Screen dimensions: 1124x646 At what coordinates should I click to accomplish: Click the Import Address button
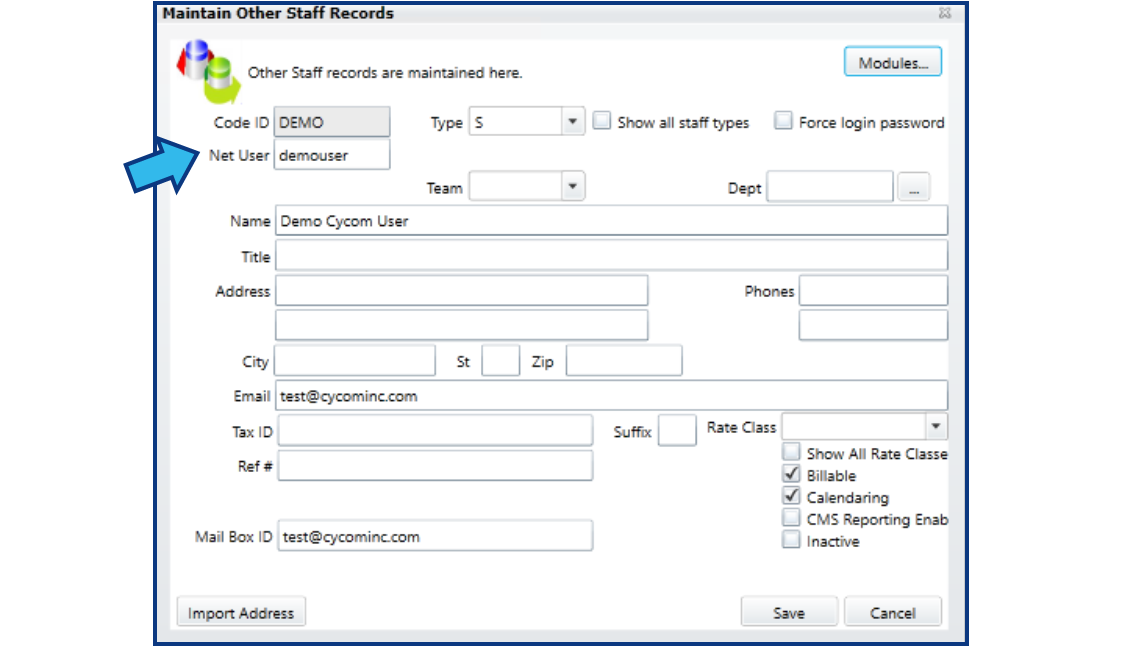[241, 612]
